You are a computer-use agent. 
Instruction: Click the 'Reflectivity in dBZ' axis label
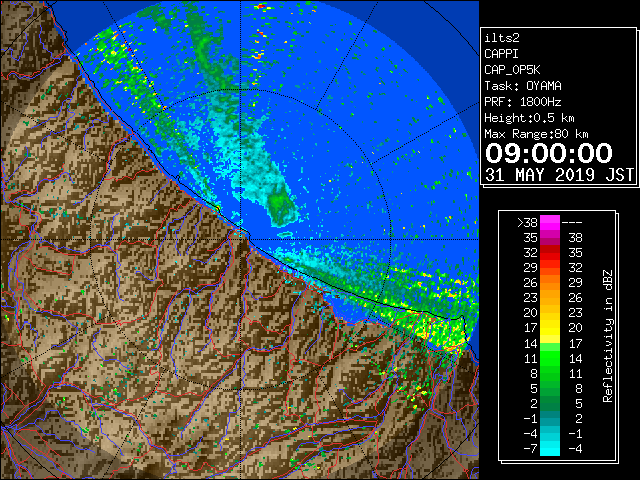(608, 336)
